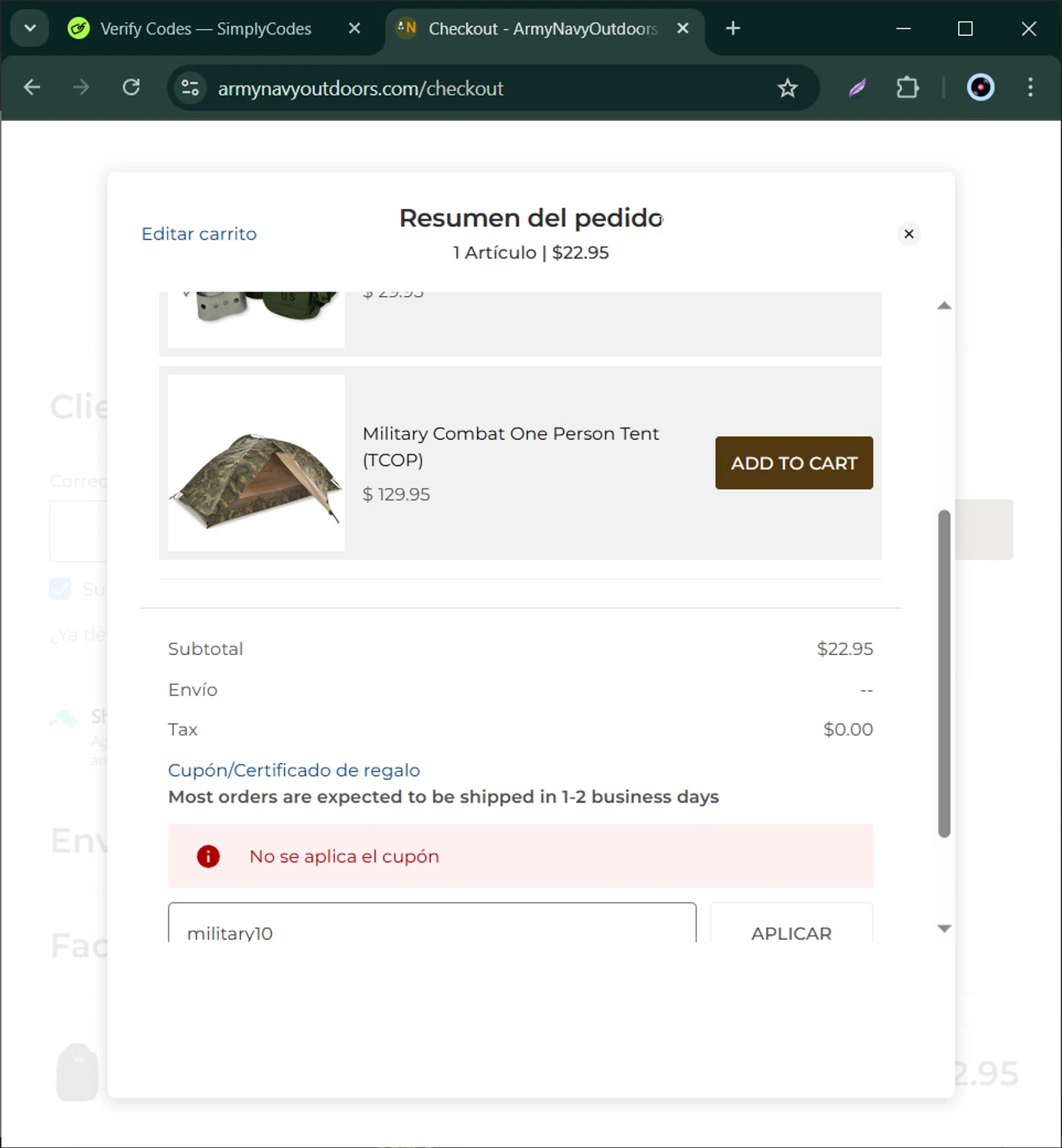Maximize the browser window
The width and height of the screenshot is (1062, 1148).
coord(966,28)
